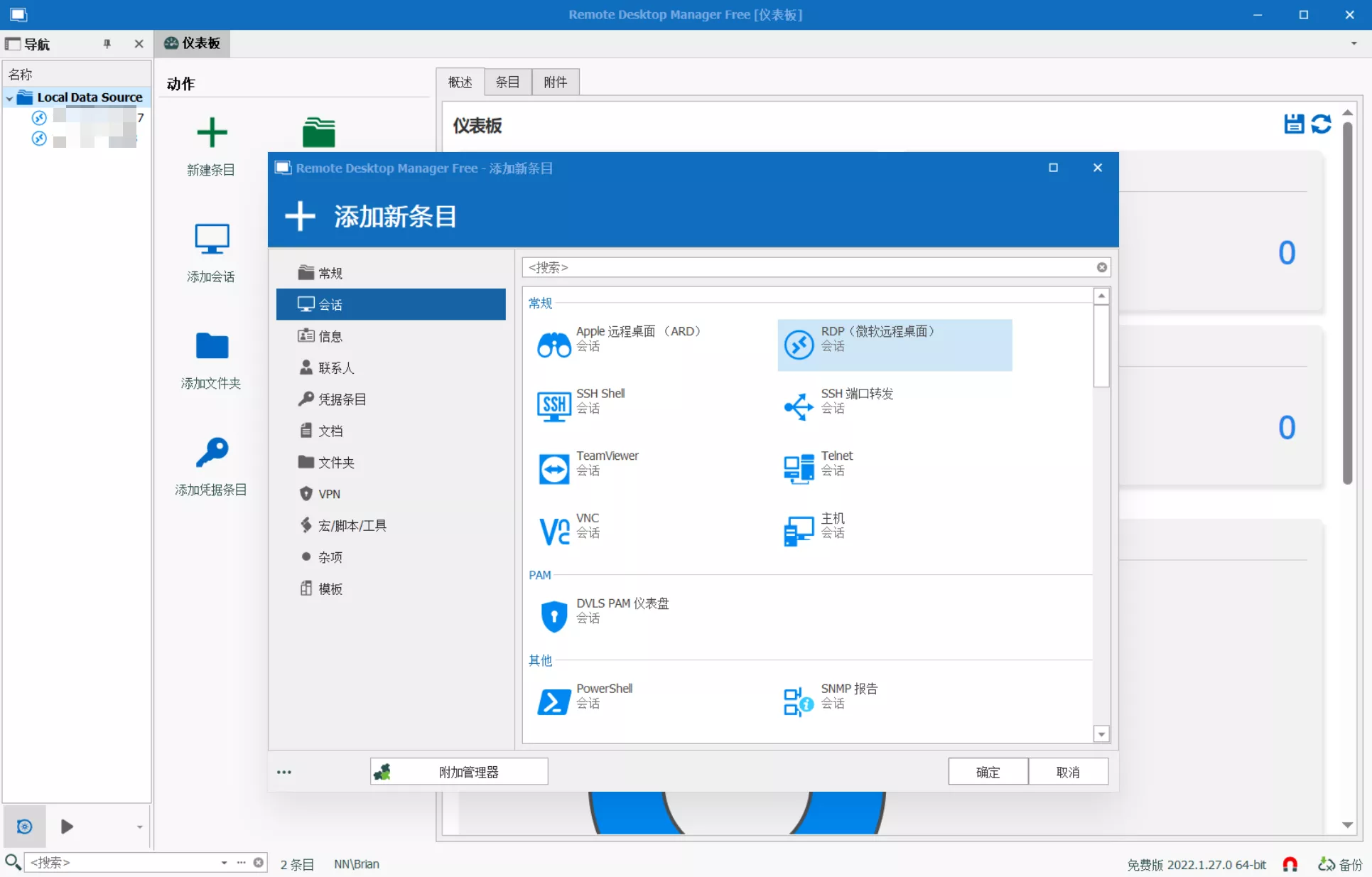Switch to the 条目 tab
Screen dimensions: 1372x877
click(x=508, y=82)
